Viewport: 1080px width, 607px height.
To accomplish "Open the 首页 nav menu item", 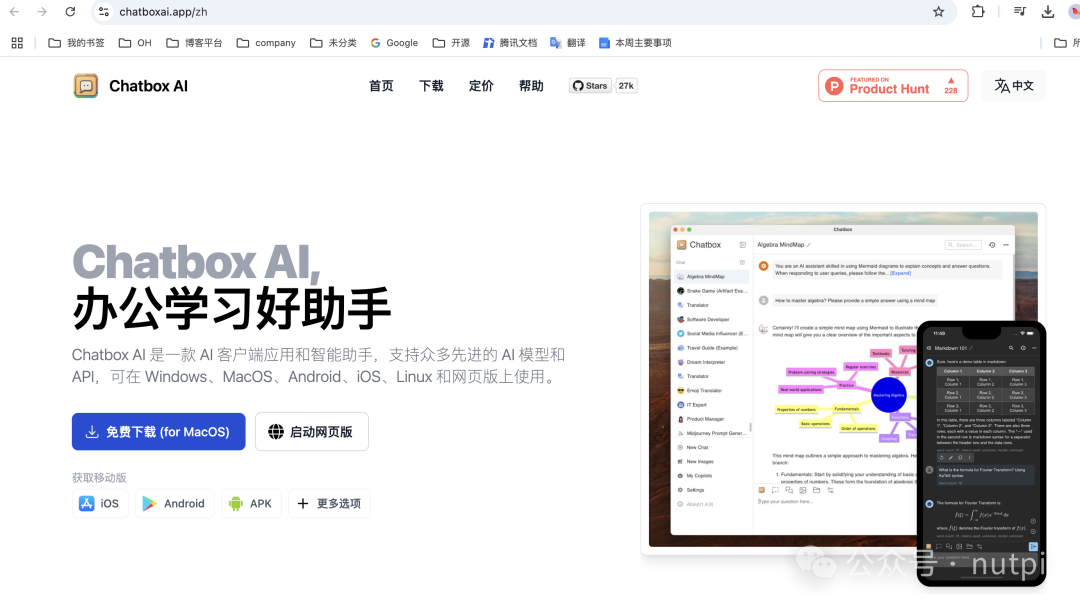I will [x=381, y=86].
